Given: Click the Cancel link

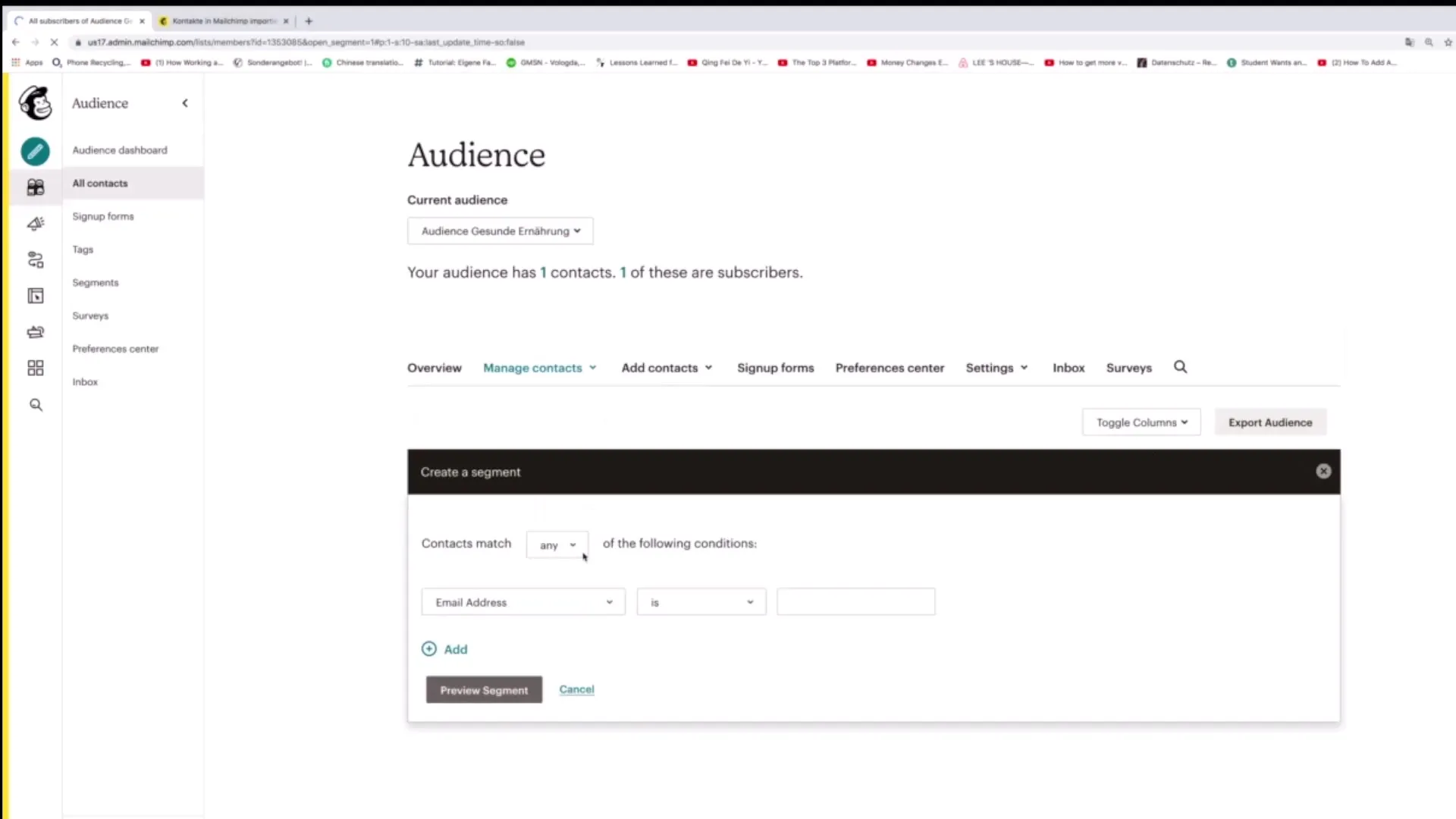Looking at the screenshot, I should [576, 689].
